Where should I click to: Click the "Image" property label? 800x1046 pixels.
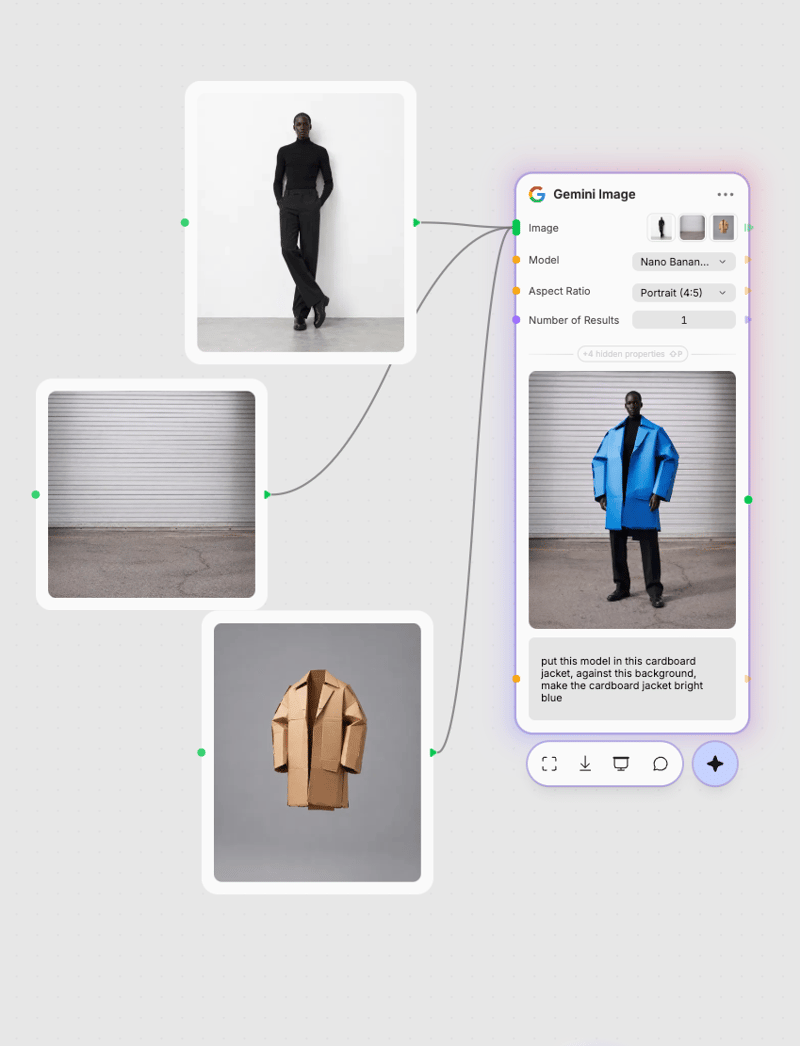click(543, 228)
